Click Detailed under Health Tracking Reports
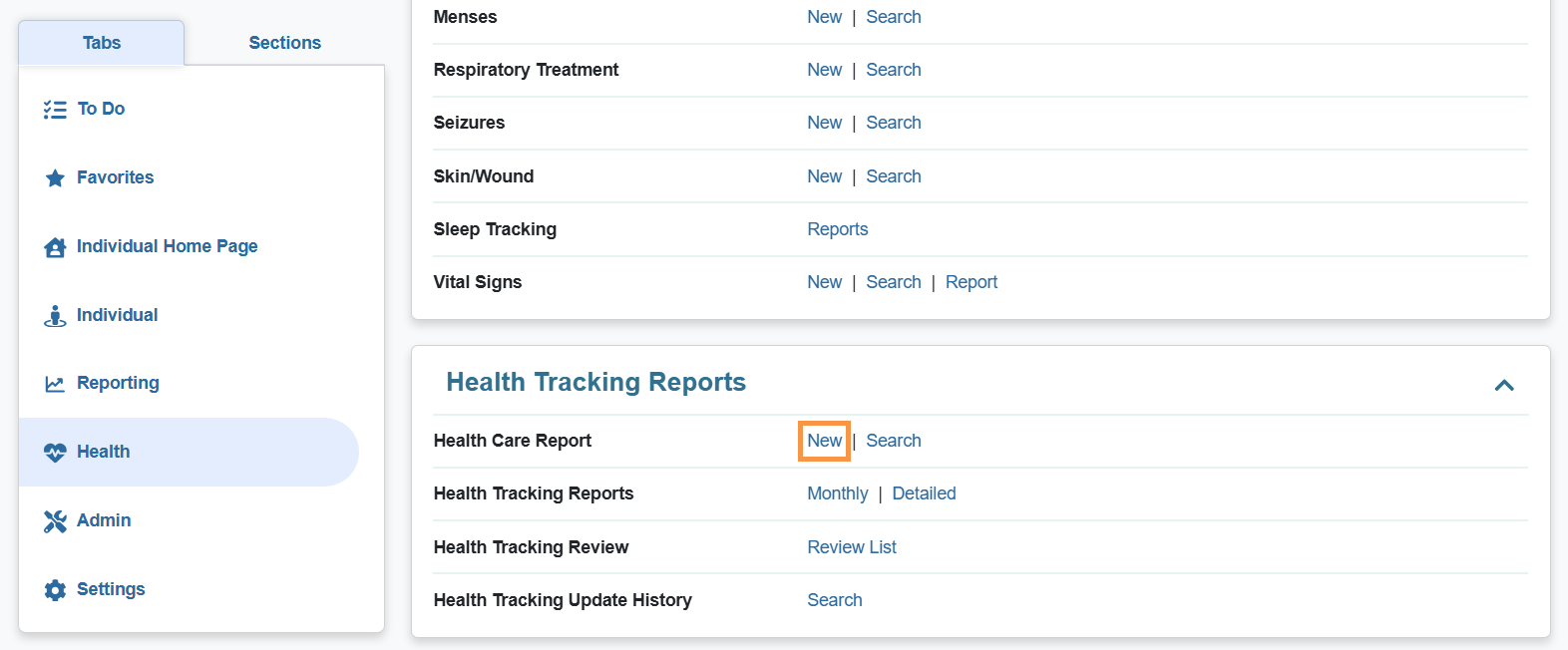1568x650 pixels. [x=923, y=492]
